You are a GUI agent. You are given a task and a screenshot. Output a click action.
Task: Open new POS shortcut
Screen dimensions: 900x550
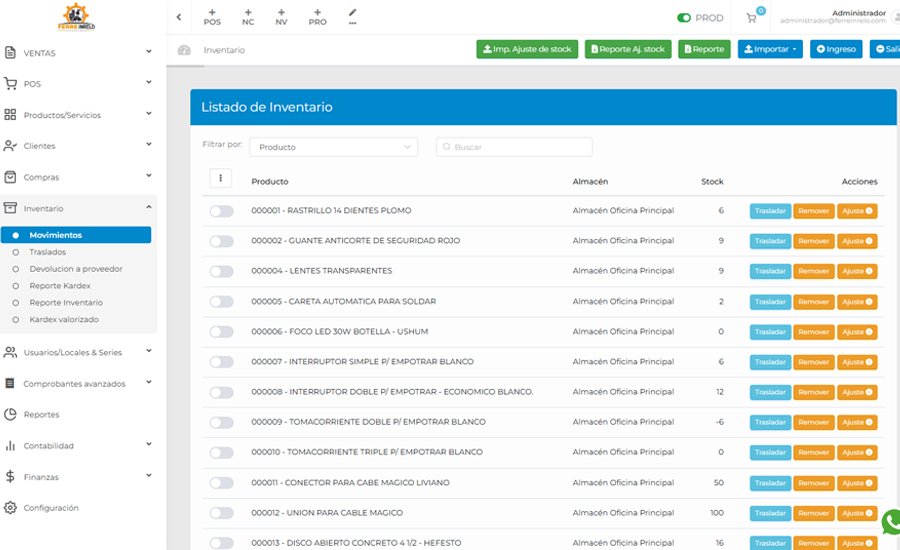(212, 17)
